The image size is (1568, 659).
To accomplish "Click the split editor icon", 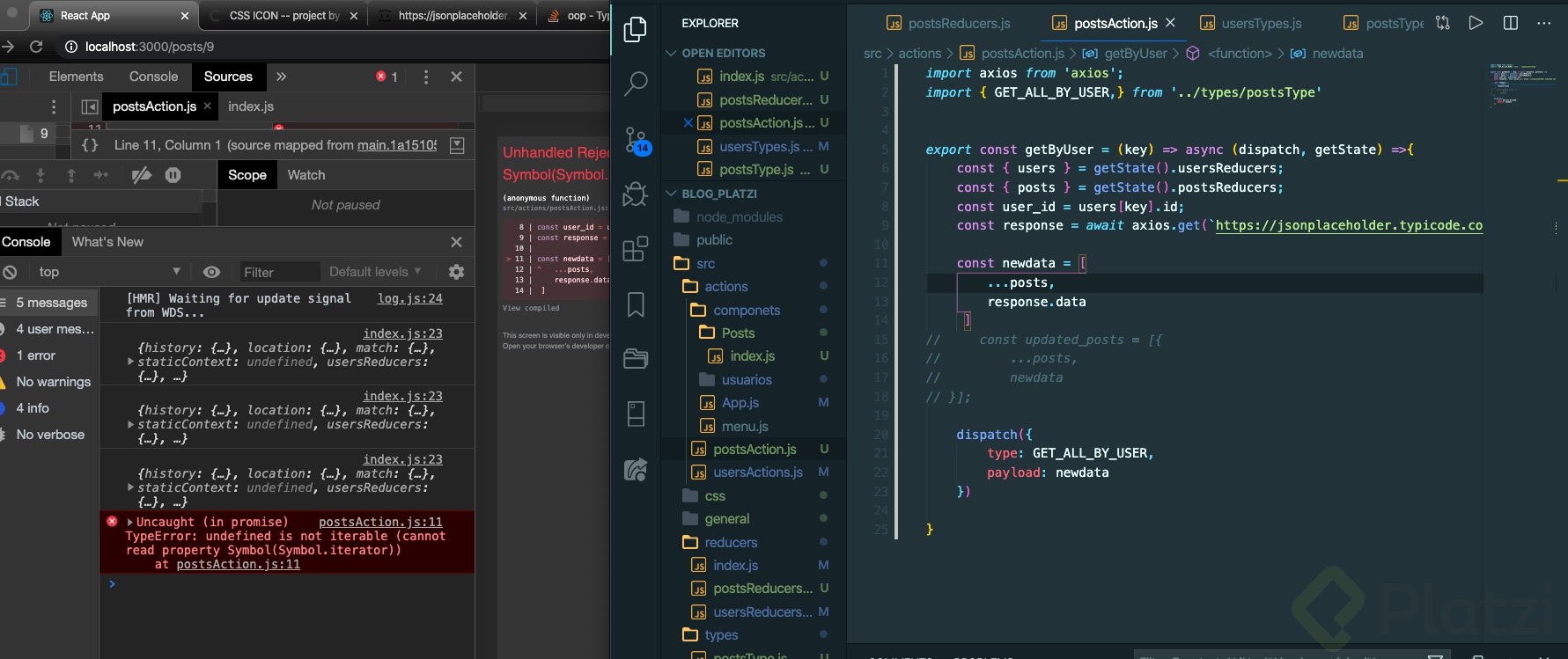I will click(1511, 23).
